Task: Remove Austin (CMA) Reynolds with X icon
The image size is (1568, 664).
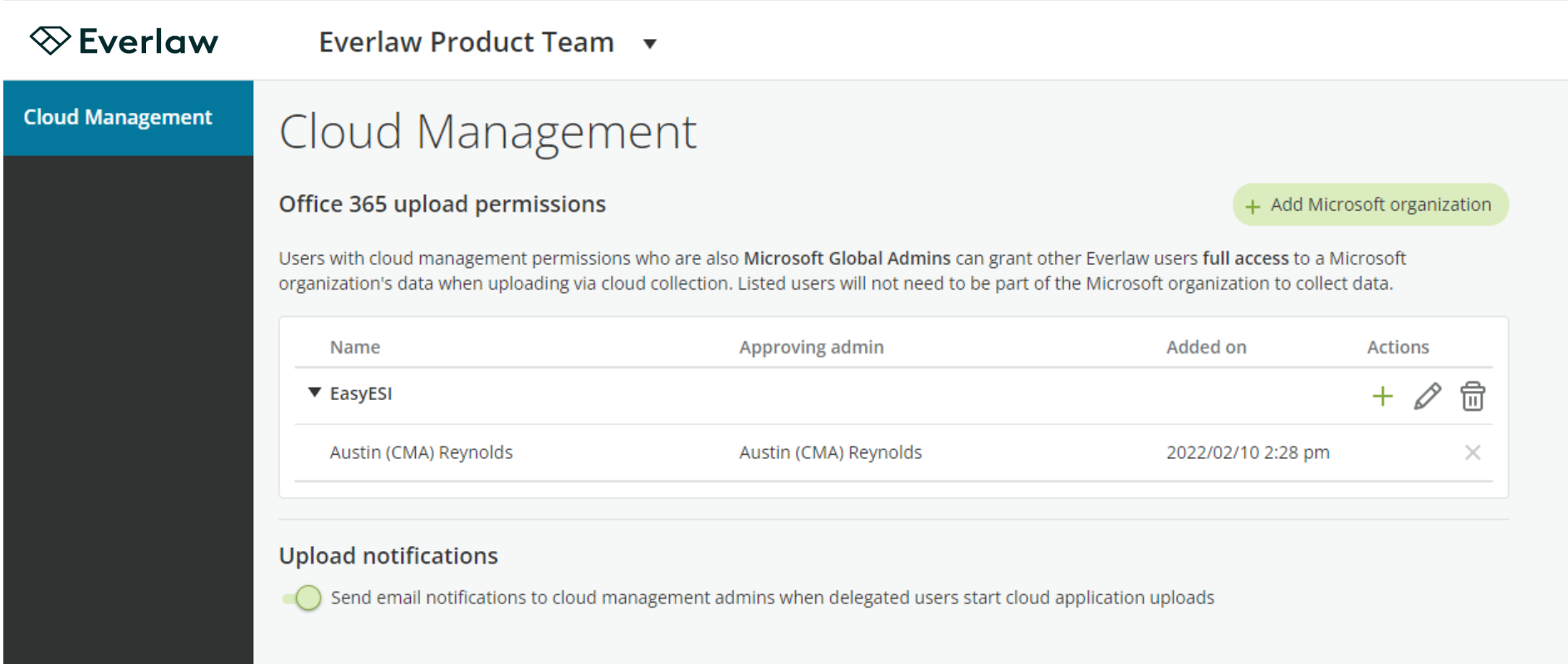Action: tap(1473, 452)
